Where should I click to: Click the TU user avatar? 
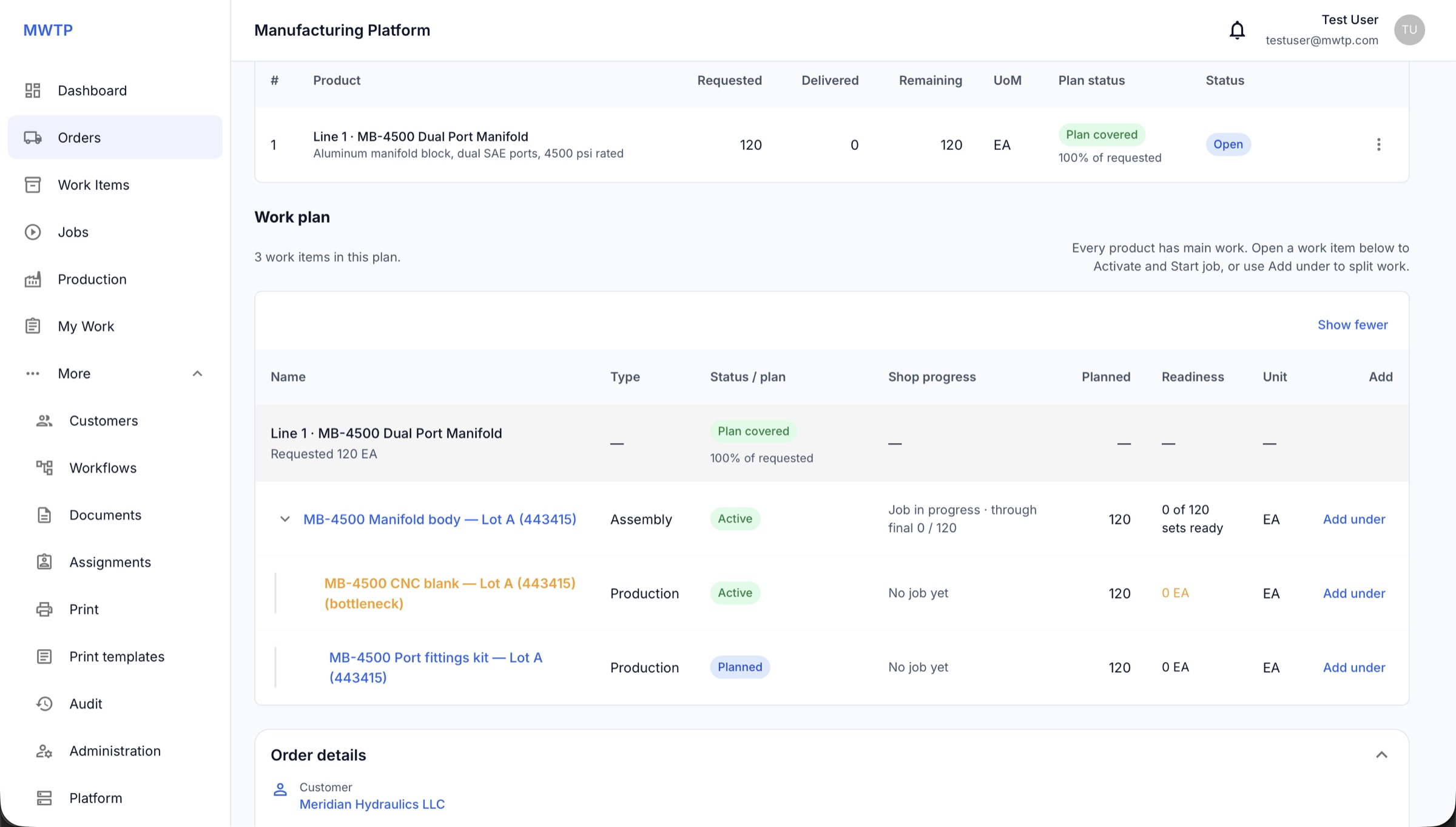[x=1409, y=30]
